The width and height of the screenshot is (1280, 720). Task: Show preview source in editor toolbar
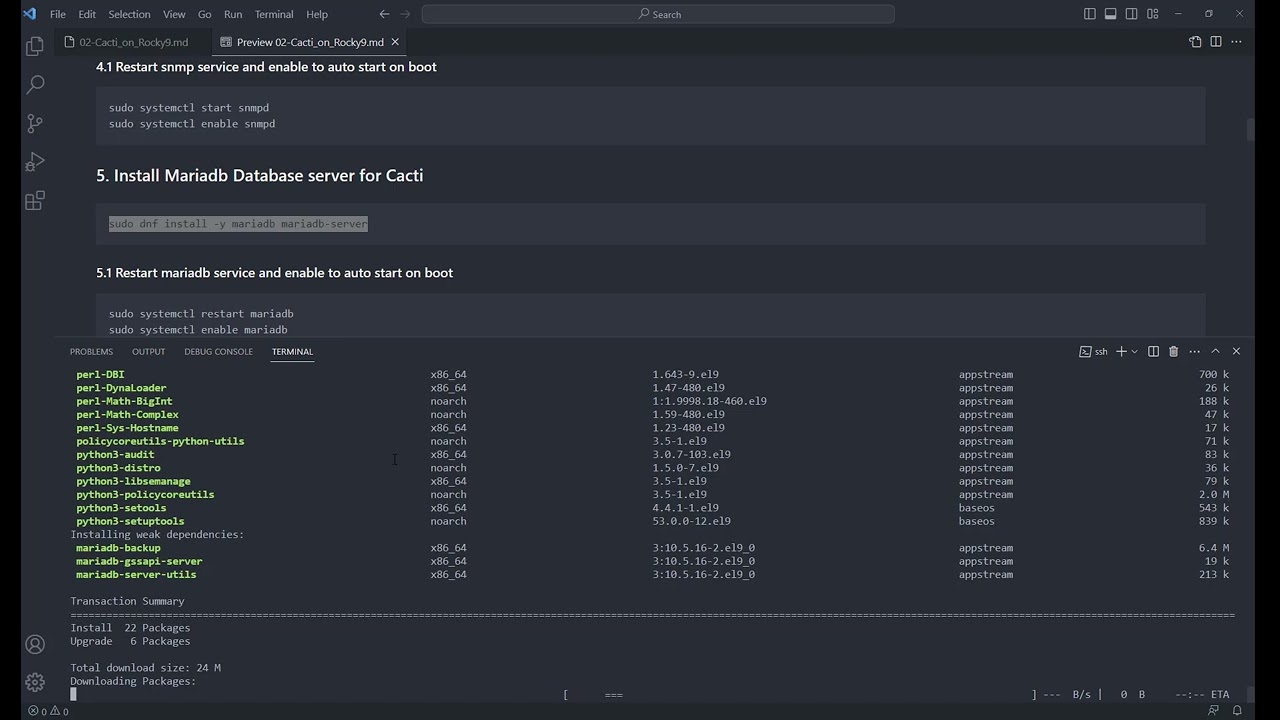click(x=1195, y=42)
